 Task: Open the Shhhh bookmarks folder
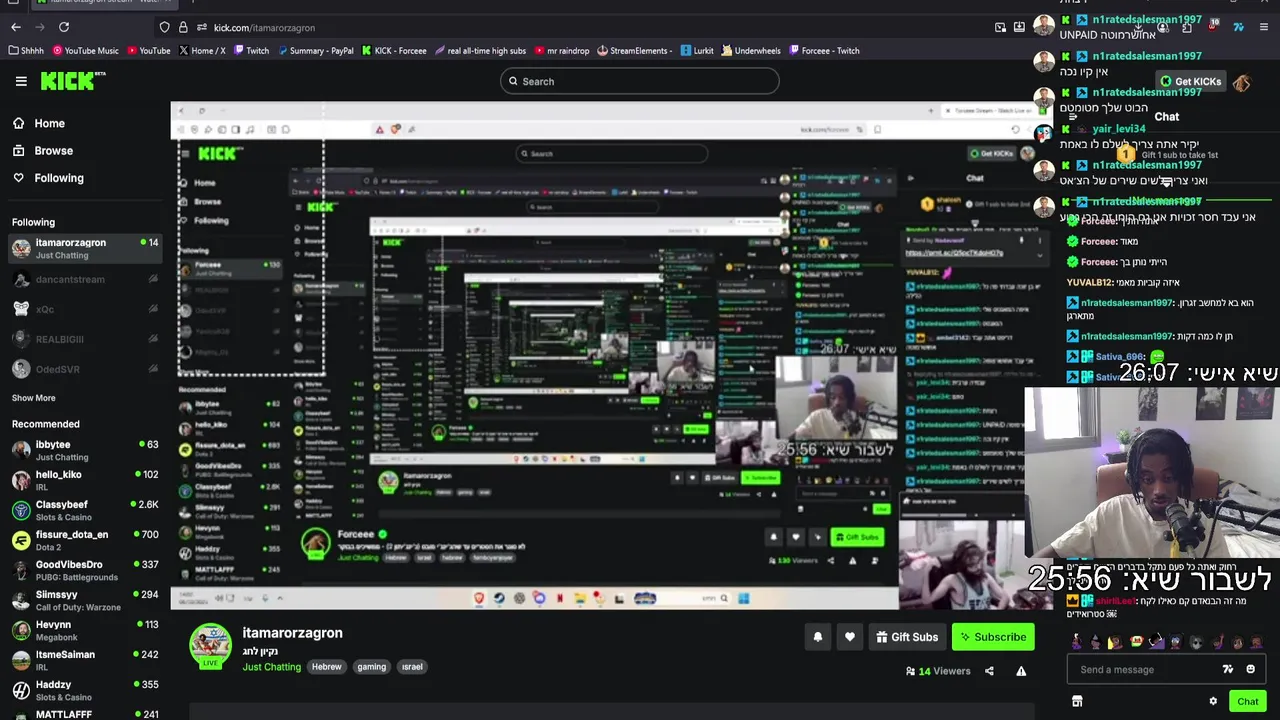click(26, 51)
